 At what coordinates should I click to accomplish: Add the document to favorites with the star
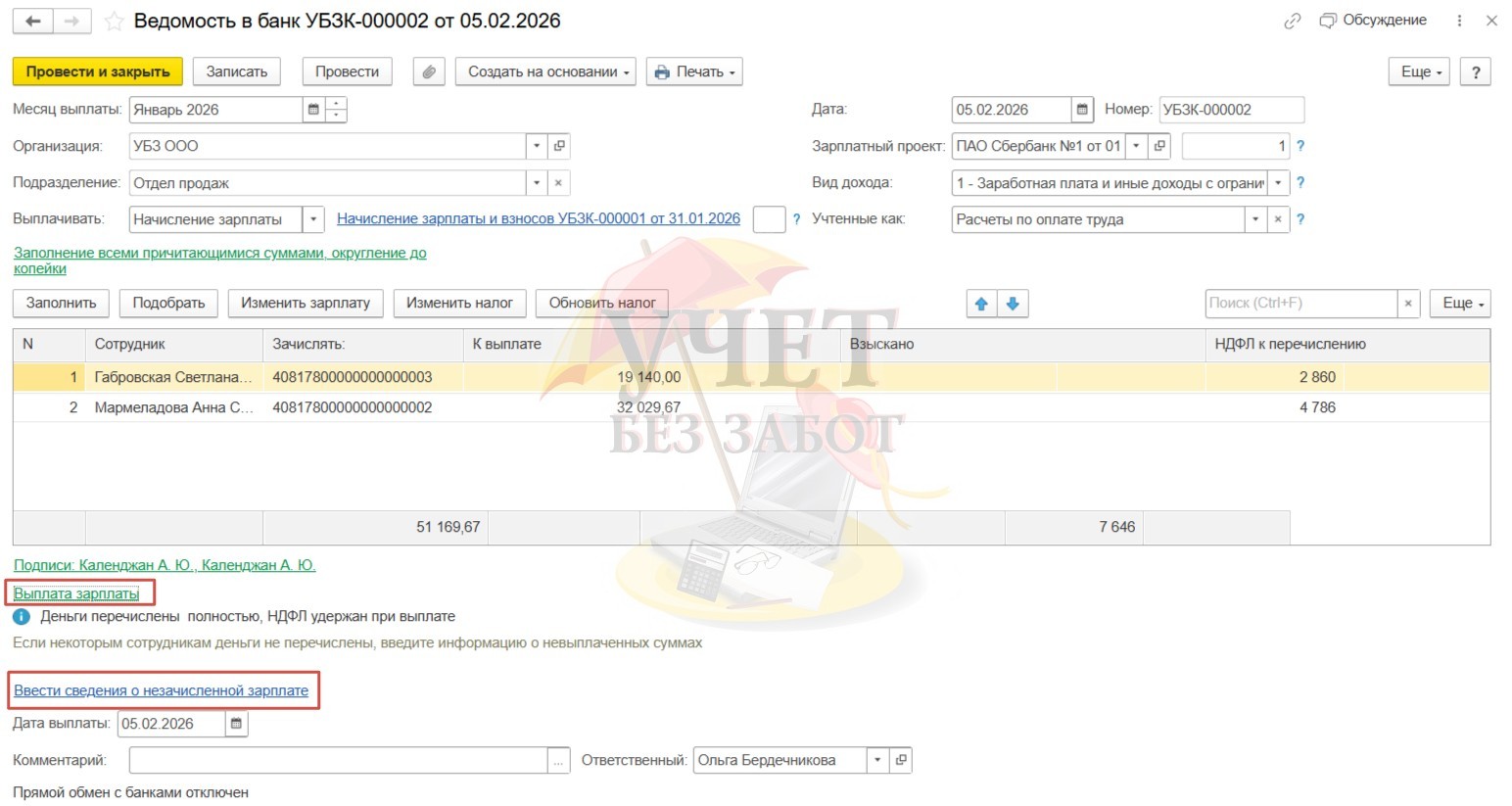pyautogui.click(x=114, y=21)
